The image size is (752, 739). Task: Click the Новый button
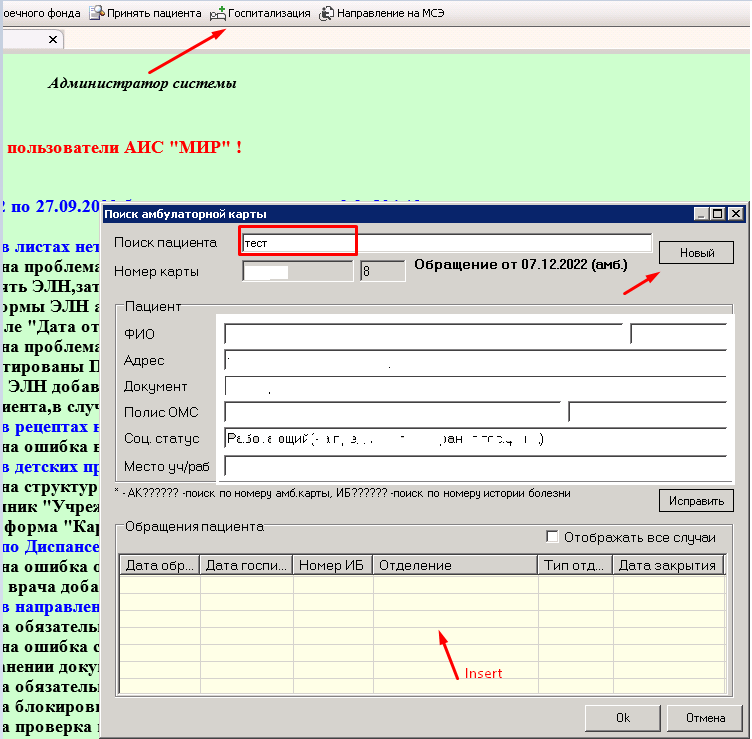click(x=696, y=253)
